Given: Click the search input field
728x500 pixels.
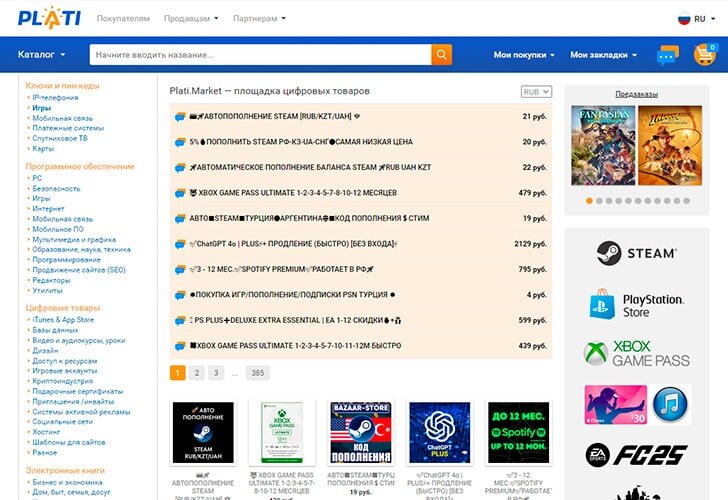Looking at the screenshot, I should tap(260, 55).
